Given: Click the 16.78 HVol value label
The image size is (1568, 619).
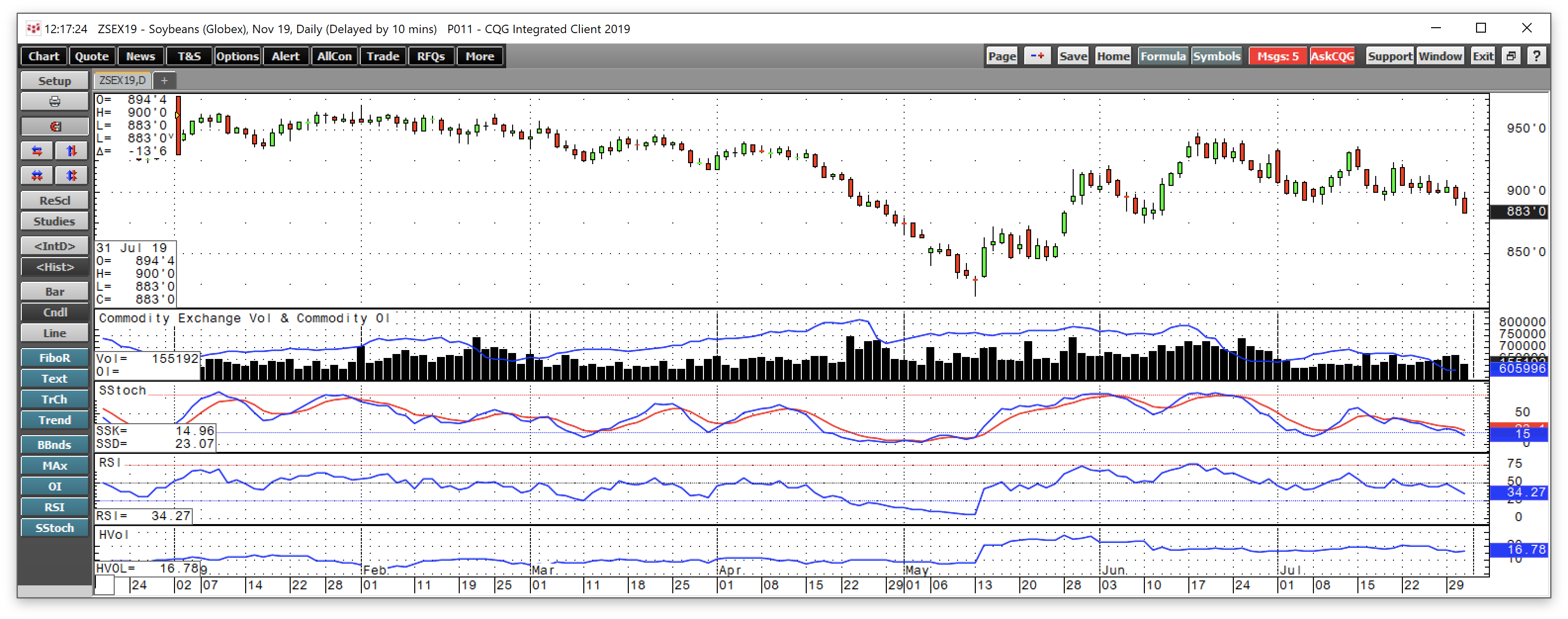Looking at the screenshot, I should (x=1519, y=550).
